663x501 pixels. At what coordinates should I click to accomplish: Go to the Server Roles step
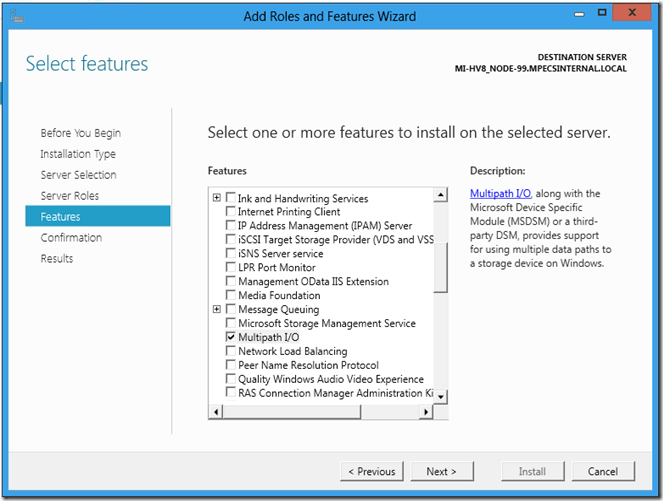(x=69, y=196)
